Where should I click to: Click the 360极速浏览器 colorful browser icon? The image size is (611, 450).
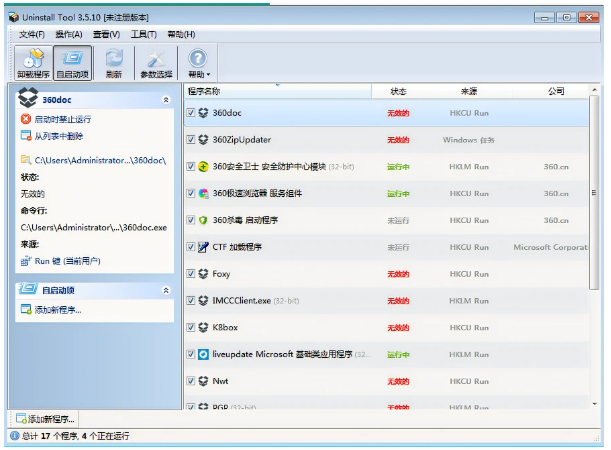(x=203, y=194)
